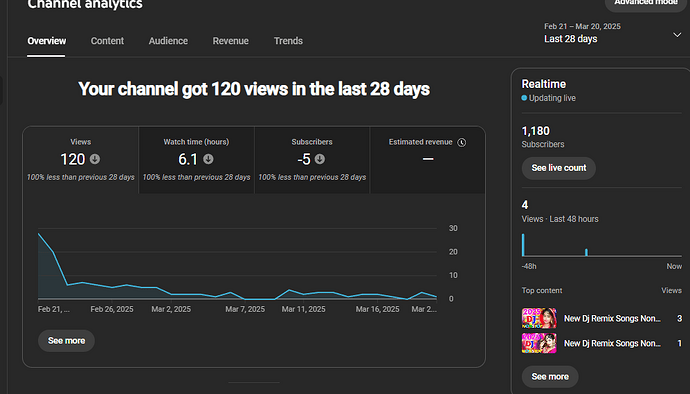Click the small bar in the 48-hour chart

click(x=586, y=252)
